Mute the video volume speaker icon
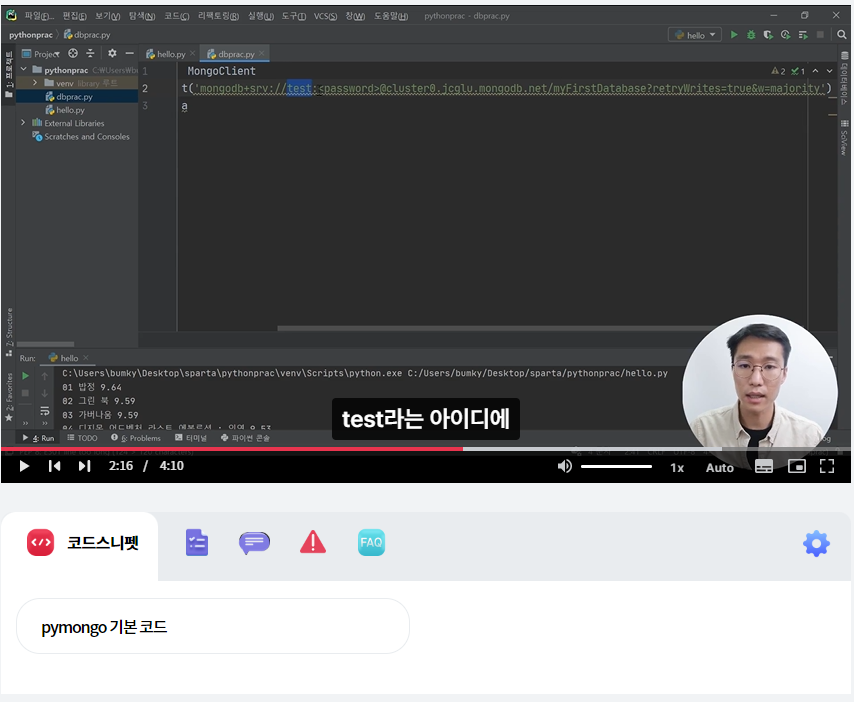 click(x=565, y=466)
